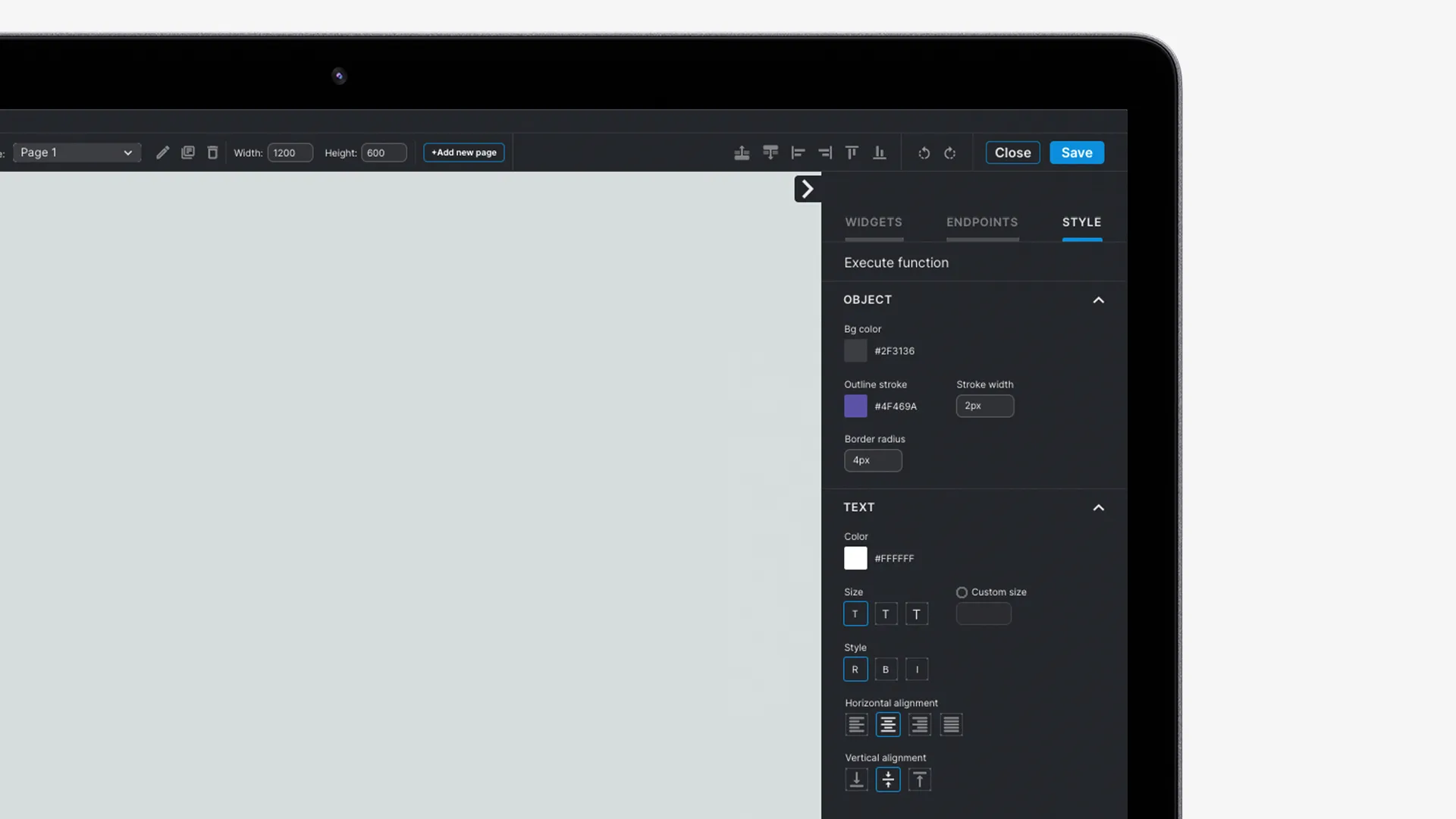
Task: Click the Border radius field
Action: click(x=873, y=460)
